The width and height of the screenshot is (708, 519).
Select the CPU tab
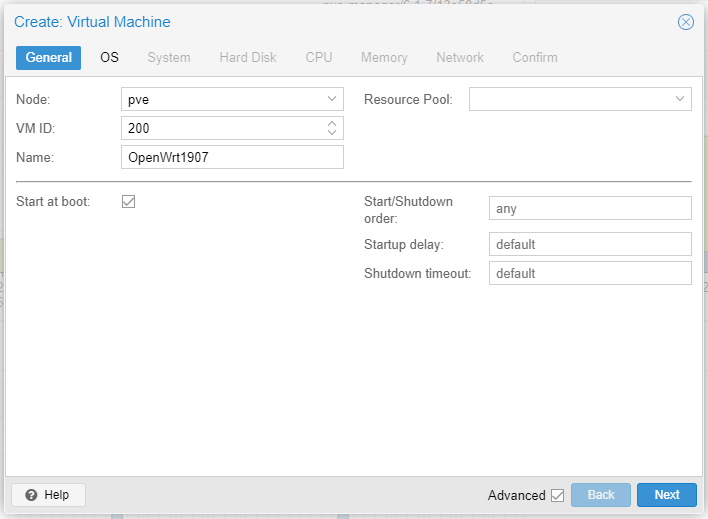(x=319, y=57)
